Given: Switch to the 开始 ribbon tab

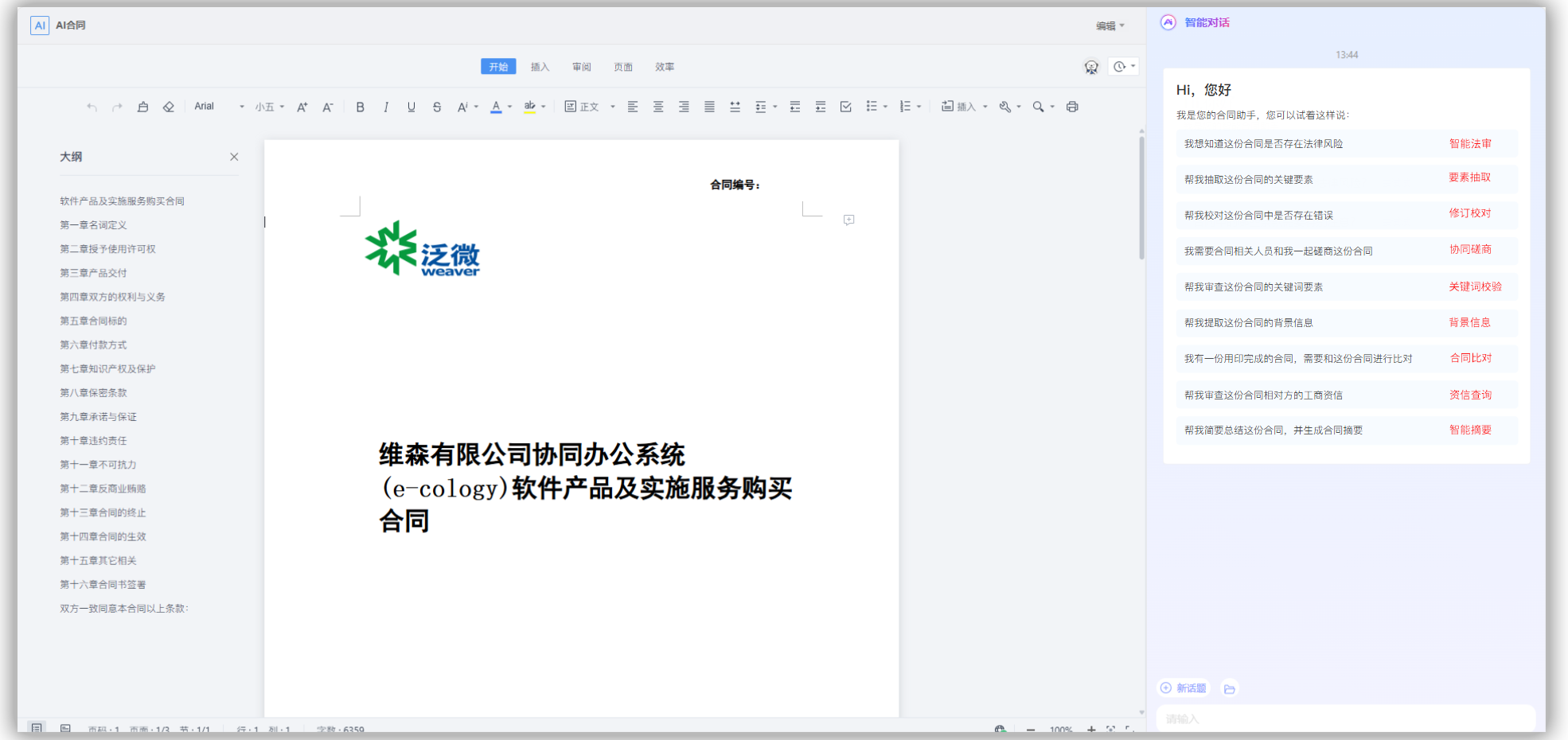Looking at the screenshot, I should [x=498, y=67].
